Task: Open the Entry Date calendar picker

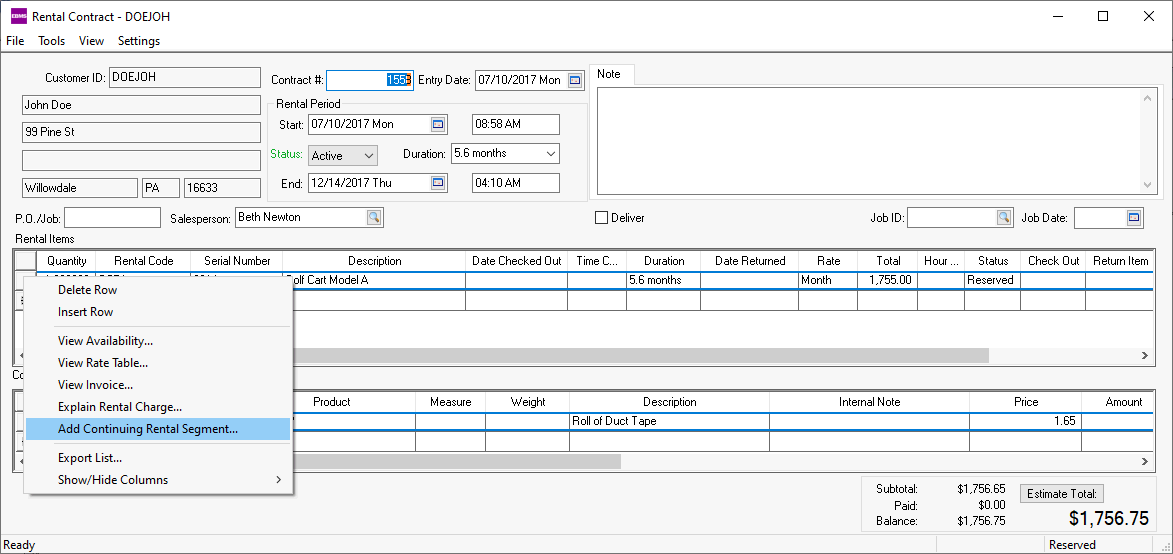Action: (x=575, y=80)
